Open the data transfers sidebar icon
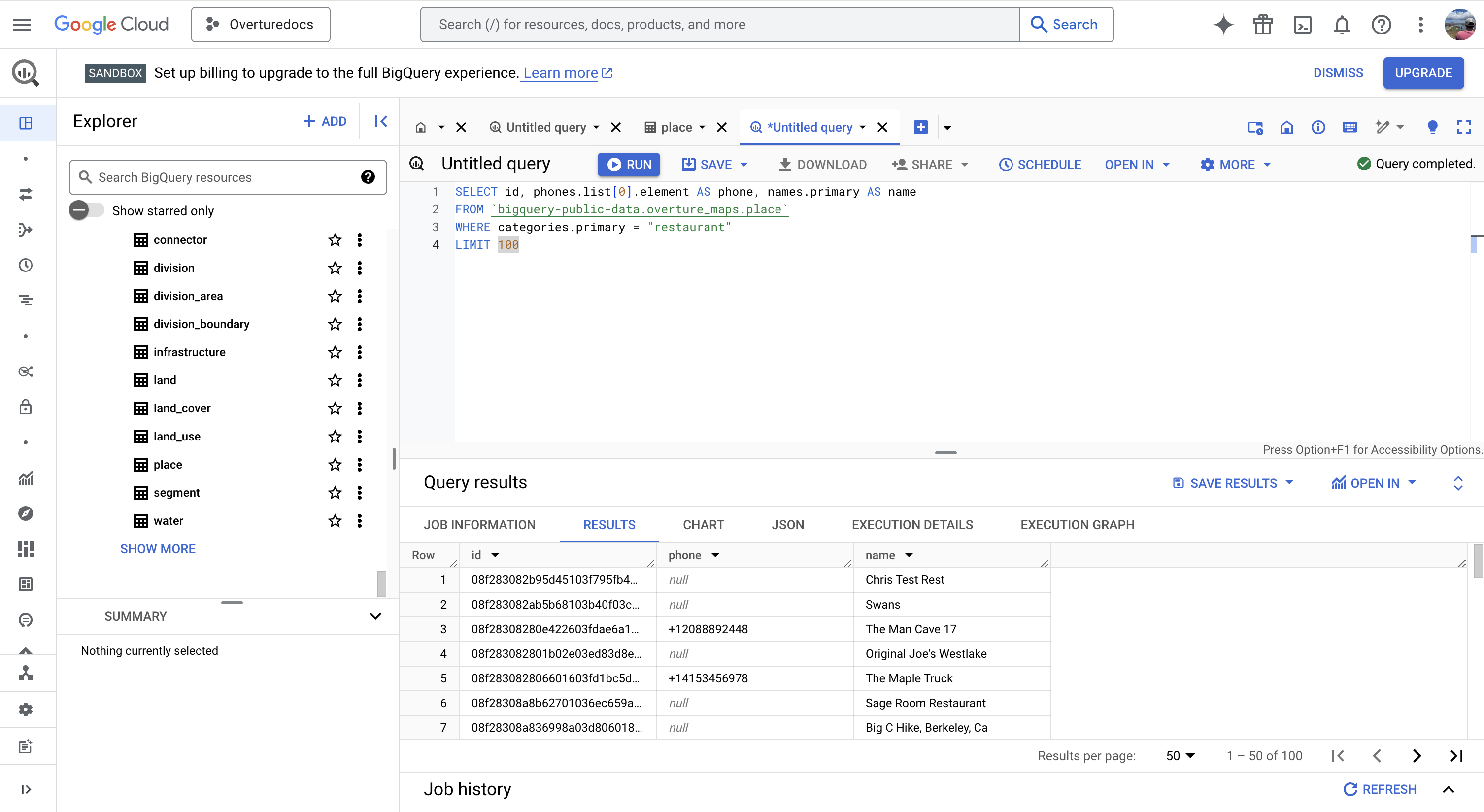Screen dimensions: 1484x812 (x=25, y=194)
